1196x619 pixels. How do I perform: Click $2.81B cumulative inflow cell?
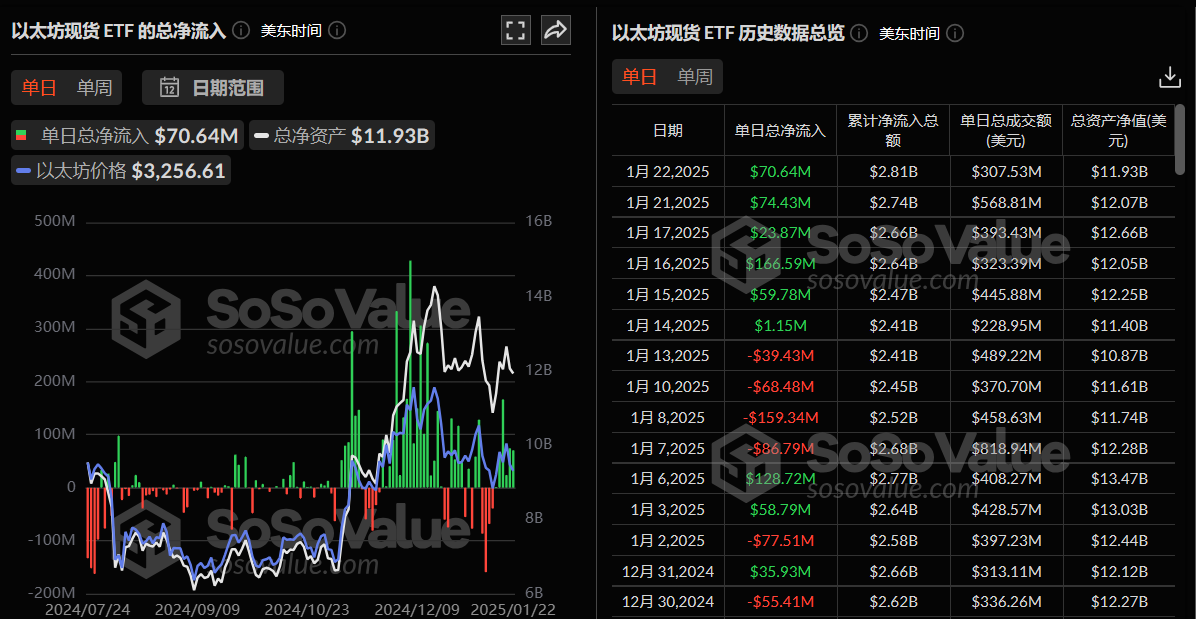[x=893, y=172]
